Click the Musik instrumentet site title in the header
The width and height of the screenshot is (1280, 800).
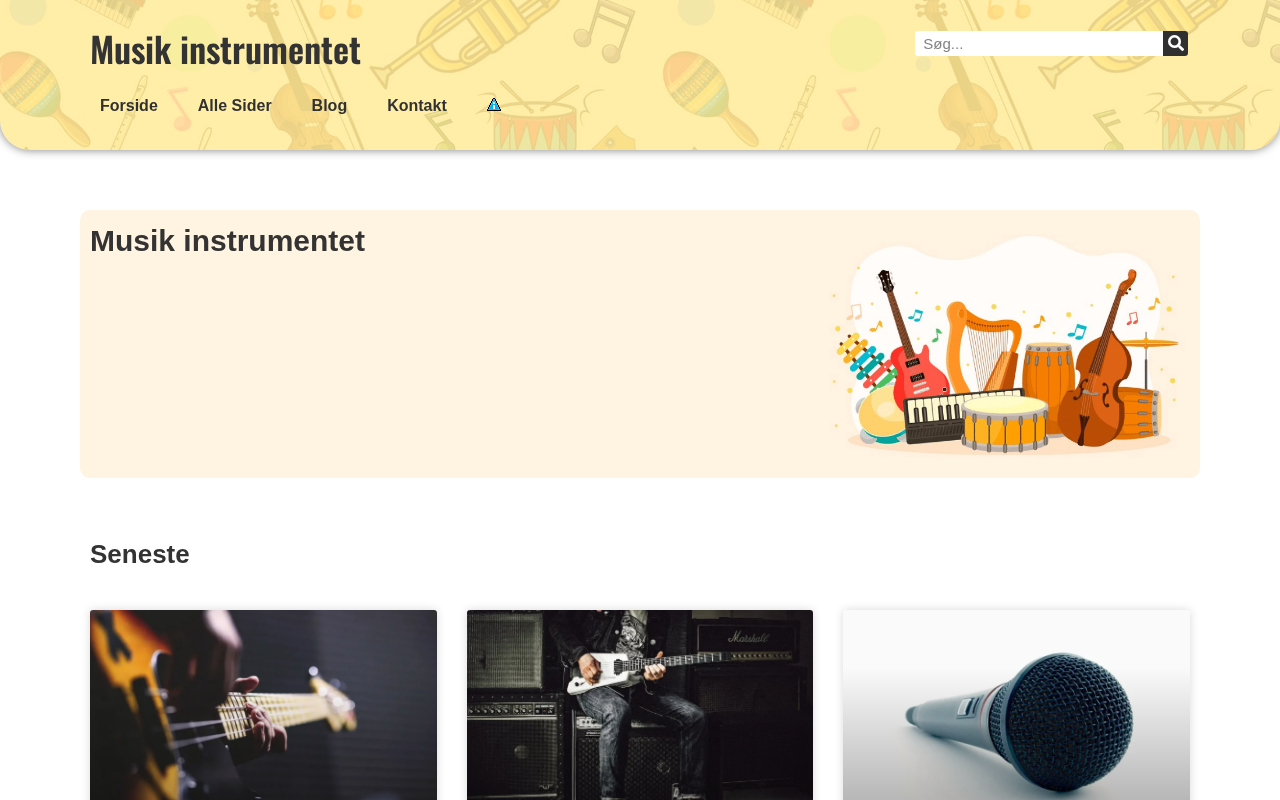[225, 49]
